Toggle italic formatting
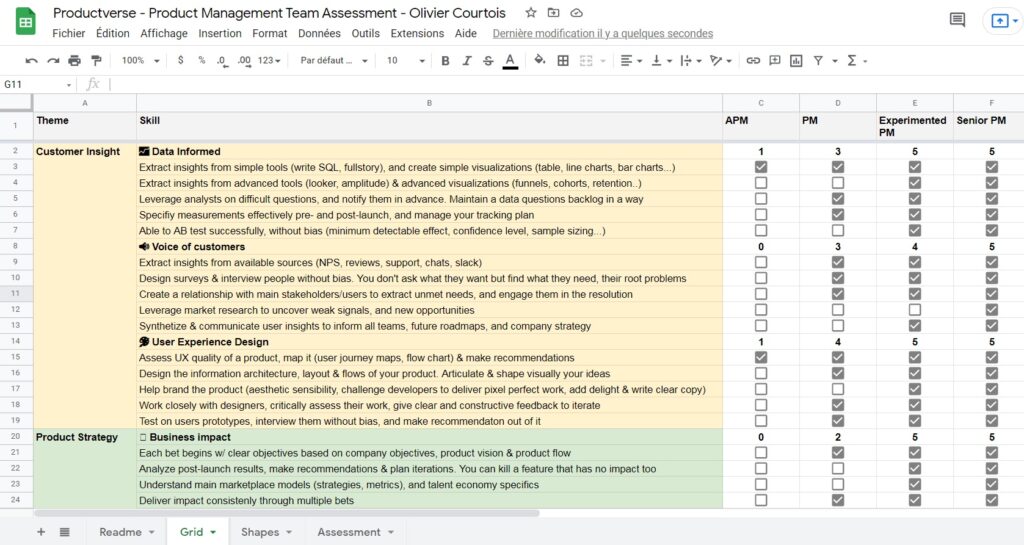This screenshot has width=1024, height=545. 466,61
